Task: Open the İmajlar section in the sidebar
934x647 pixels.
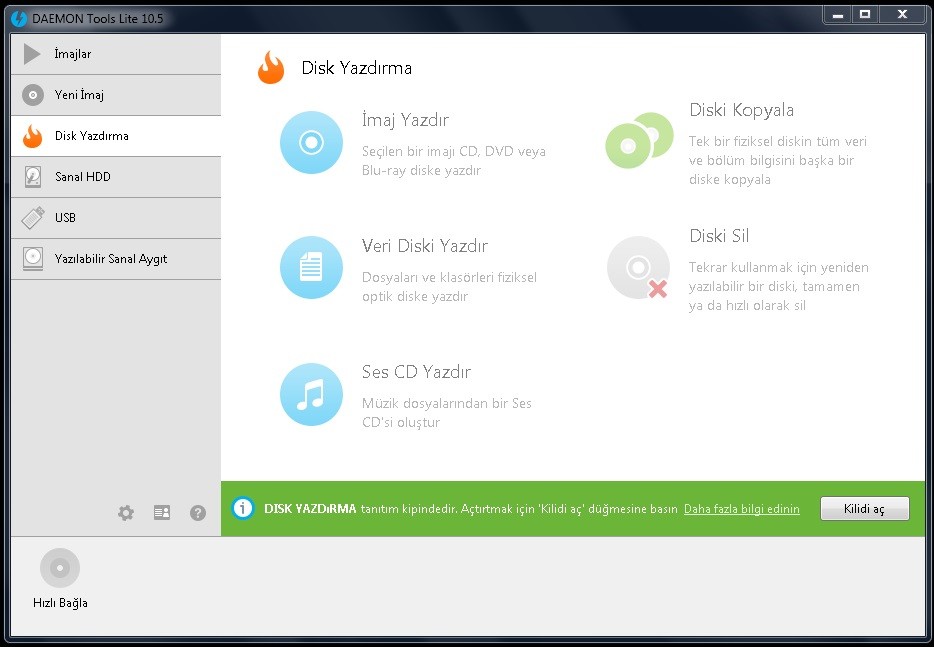Action: coord(116,54)
